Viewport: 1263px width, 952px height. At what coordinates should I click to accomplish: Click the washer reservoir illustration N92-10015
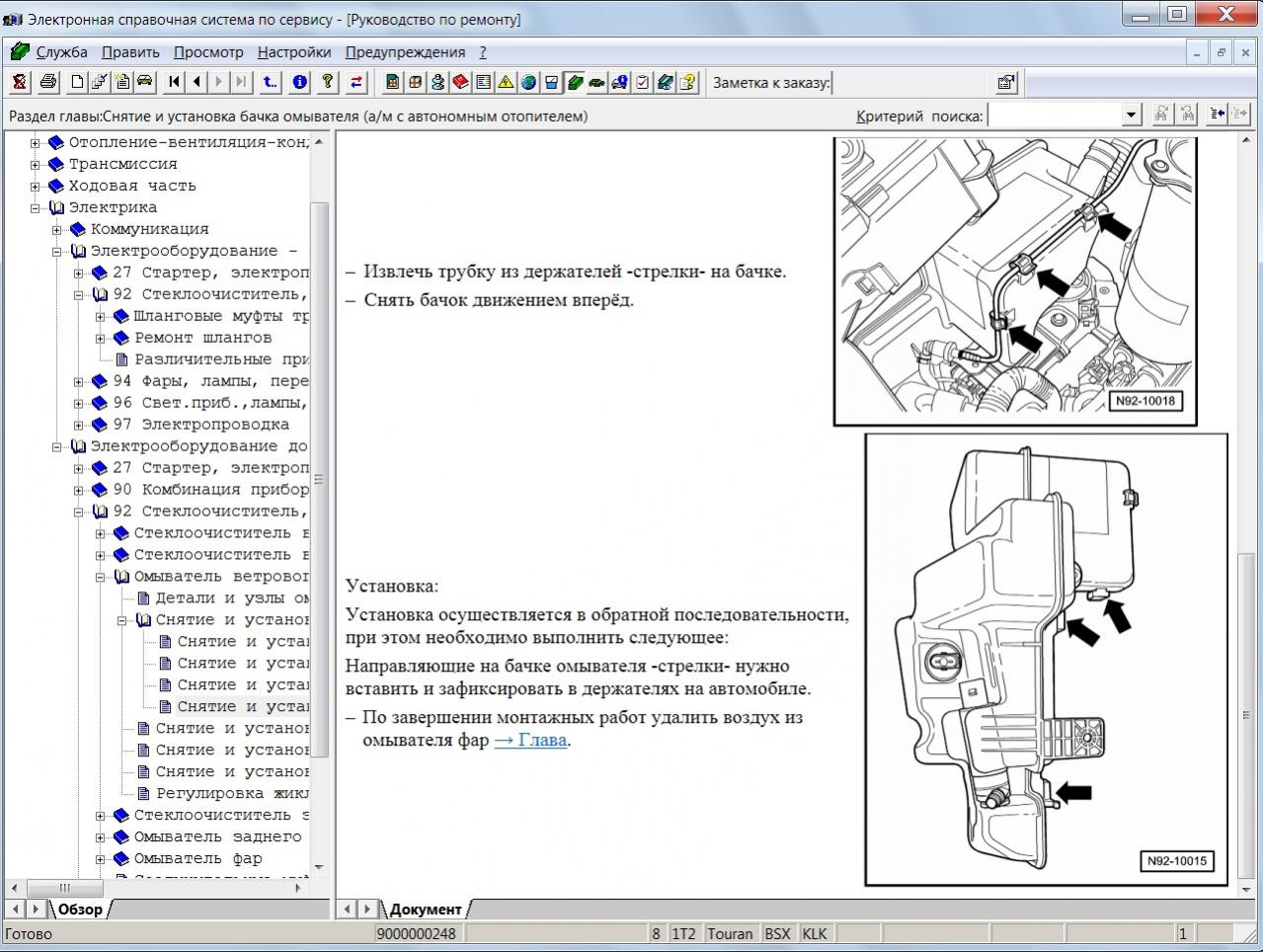(x=1046, y=660)
